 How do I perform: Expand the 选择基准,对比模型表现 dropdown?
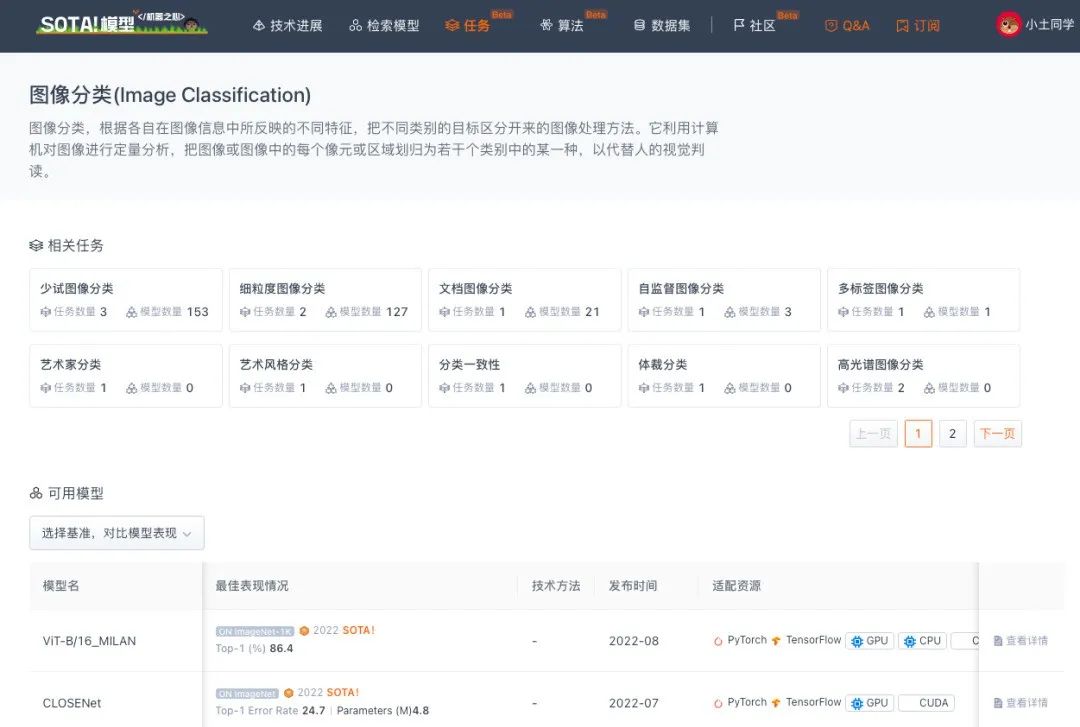116,533
